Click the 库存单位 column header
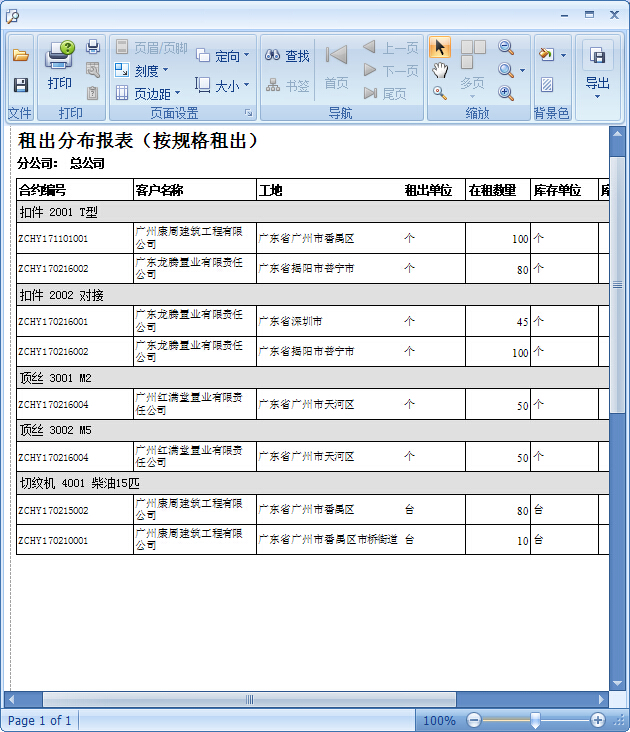The height and width of the screenshot is (732, 630). (x=564, y=190)
